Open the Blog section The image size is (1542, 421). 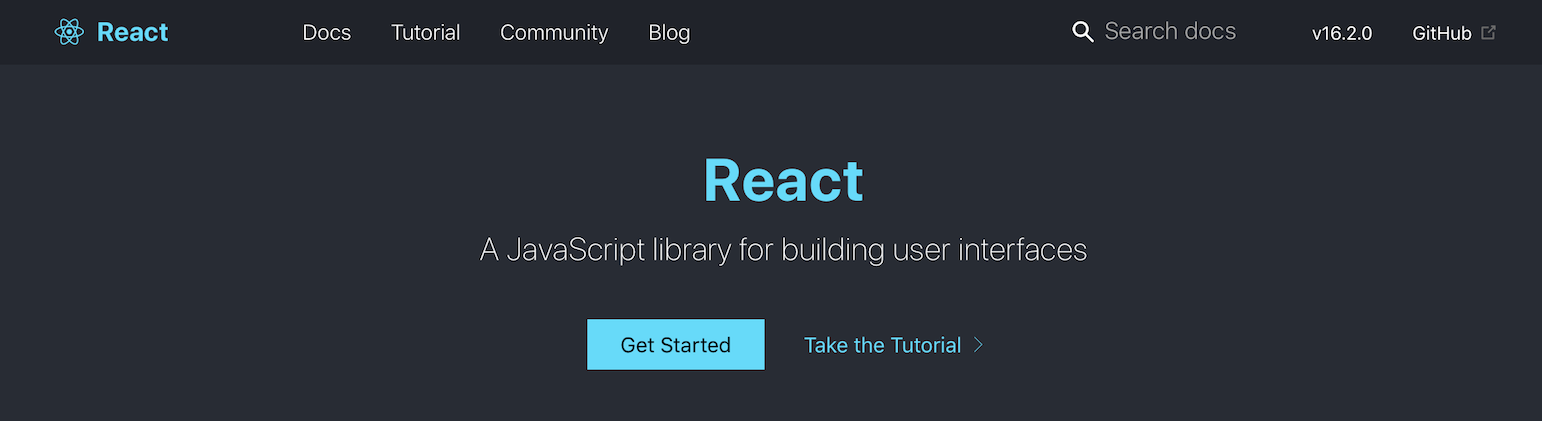point(669,32)
